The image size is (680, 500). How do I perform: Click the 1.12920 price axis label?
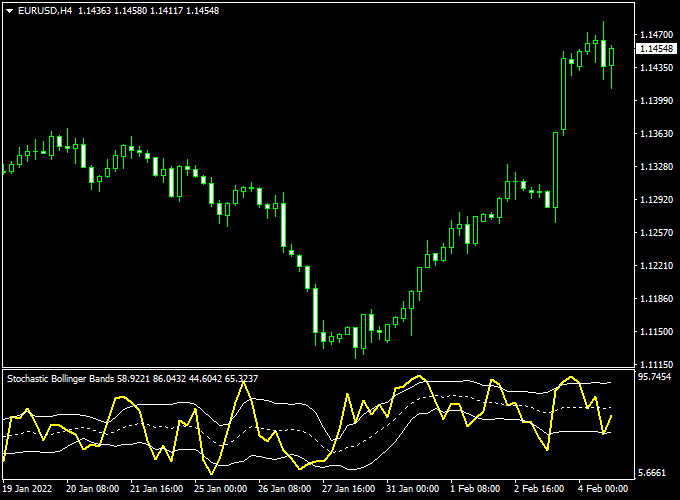click(657, 199)
